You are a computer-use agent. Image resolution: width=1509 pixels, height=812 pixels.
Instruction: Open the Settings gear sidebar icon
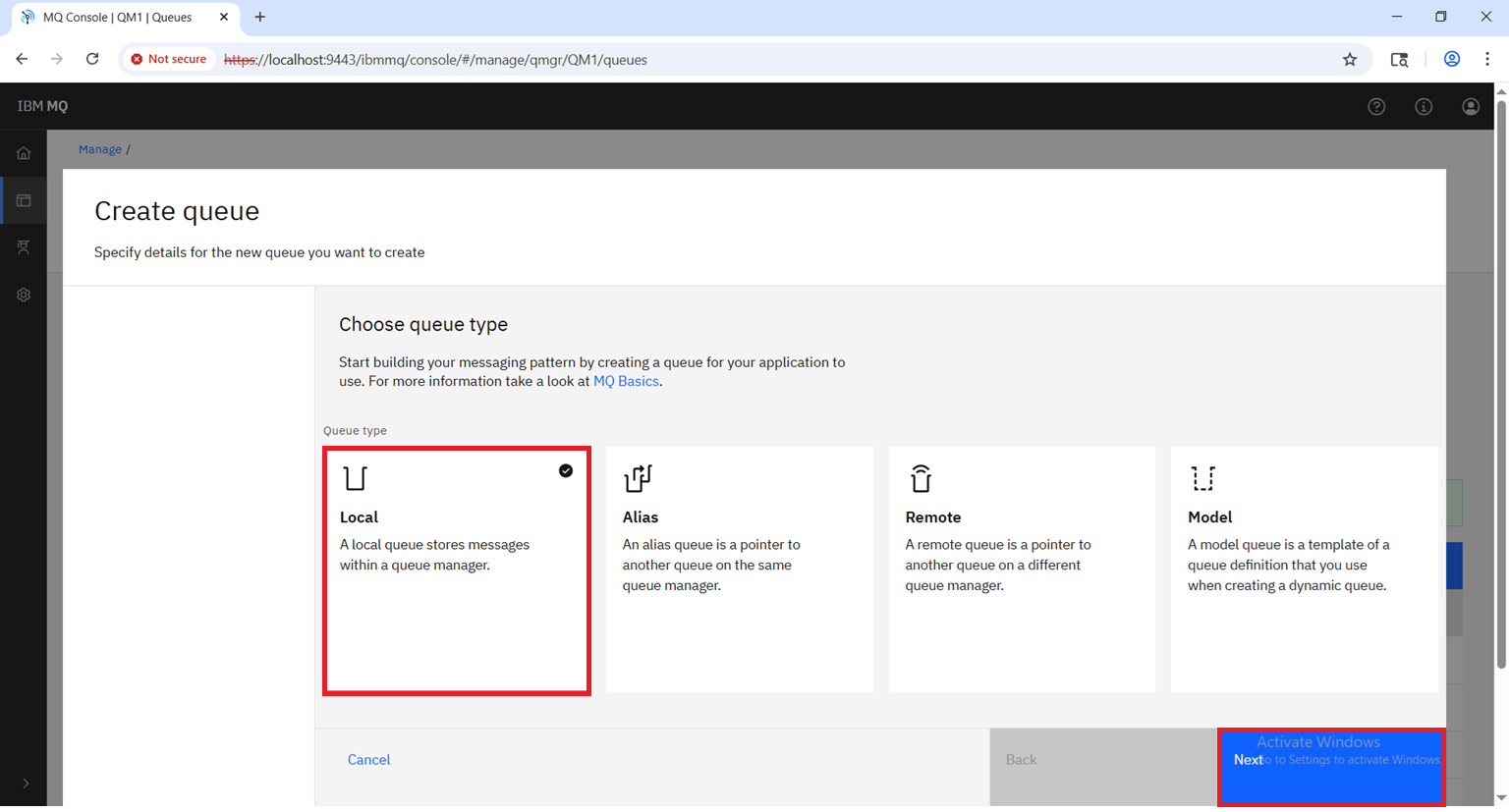pos(24,295)
